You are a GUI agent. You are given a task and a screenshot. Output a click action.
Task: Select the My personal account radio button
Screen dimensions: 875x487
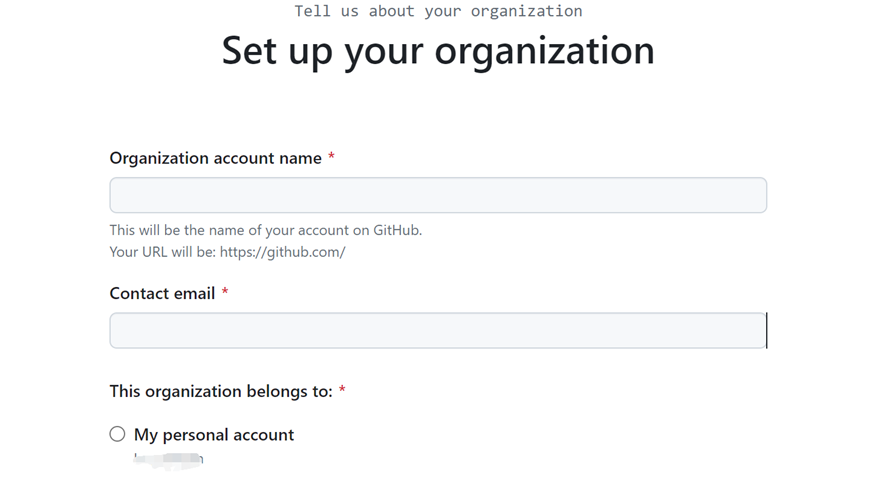(x=118, y=434)
